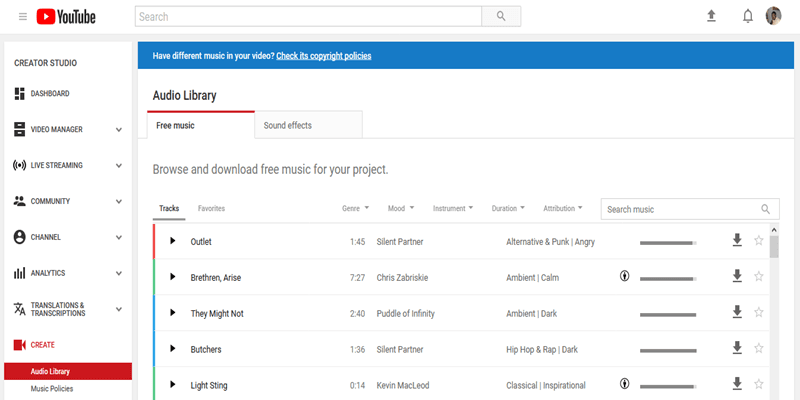Click the Outlet popularity bar
The image size is (800, 400).
point(668,243)
